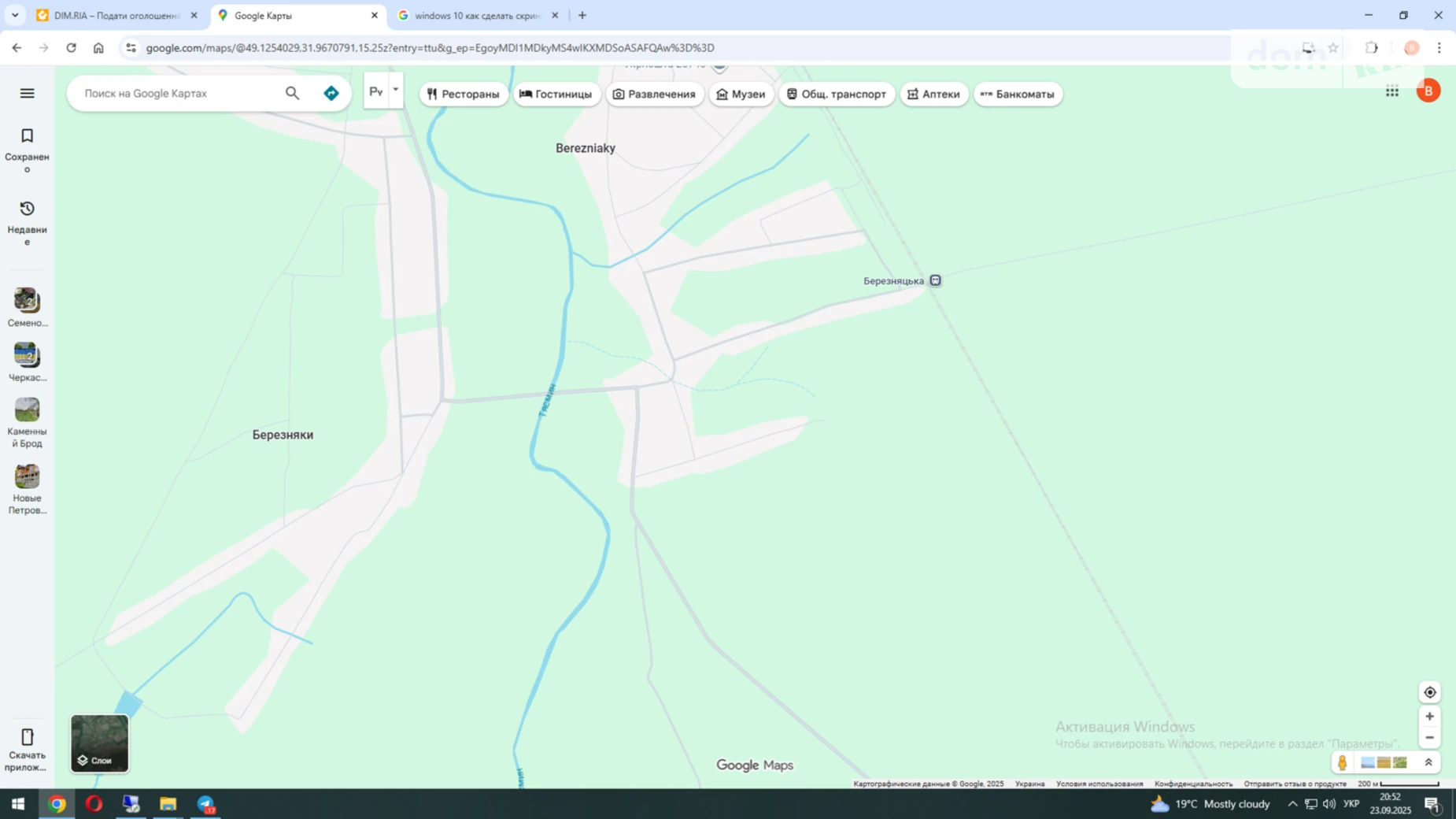Activate Pegman street view figure
Viewport: 1456px width, 819px height.
(1342, 762)
